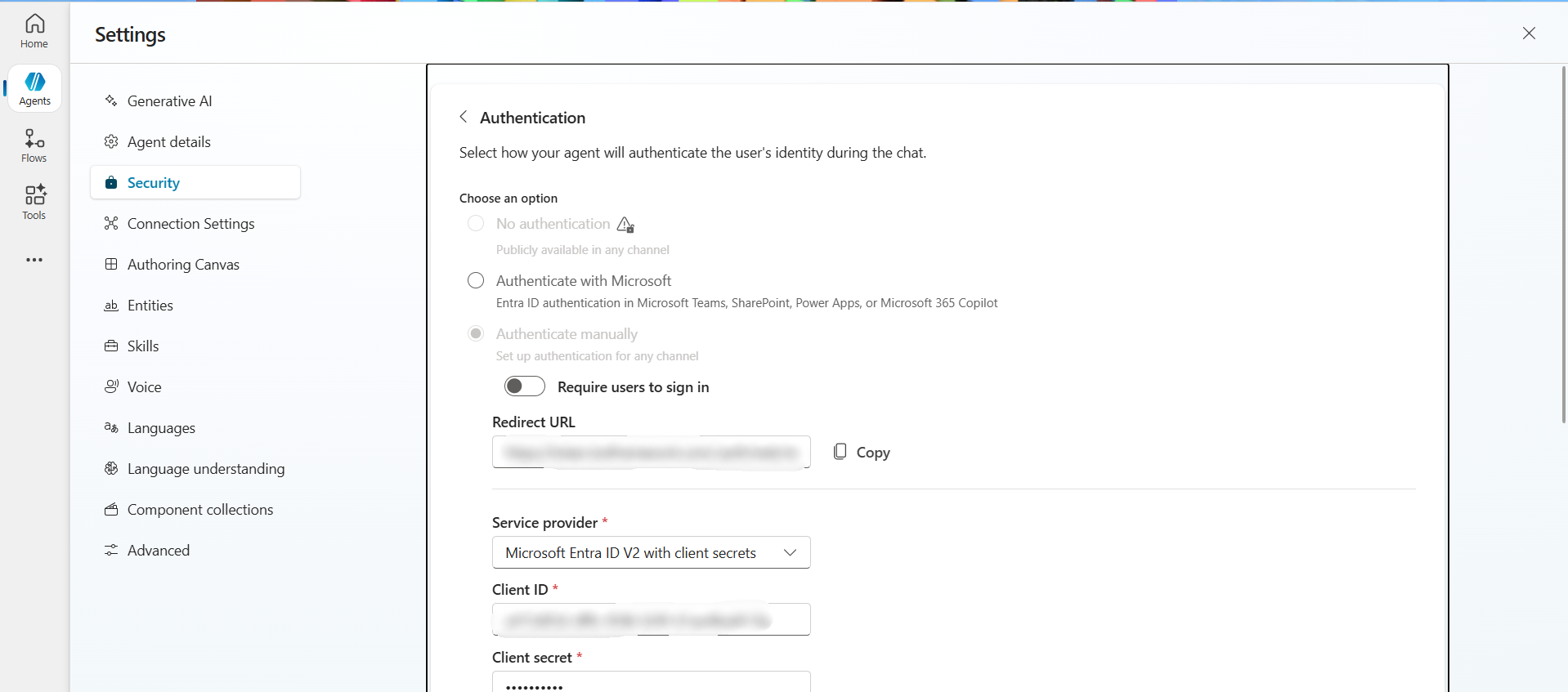Open Languages settings
The width and height of the screenshot is (1568, 692).
coord(195,427)
